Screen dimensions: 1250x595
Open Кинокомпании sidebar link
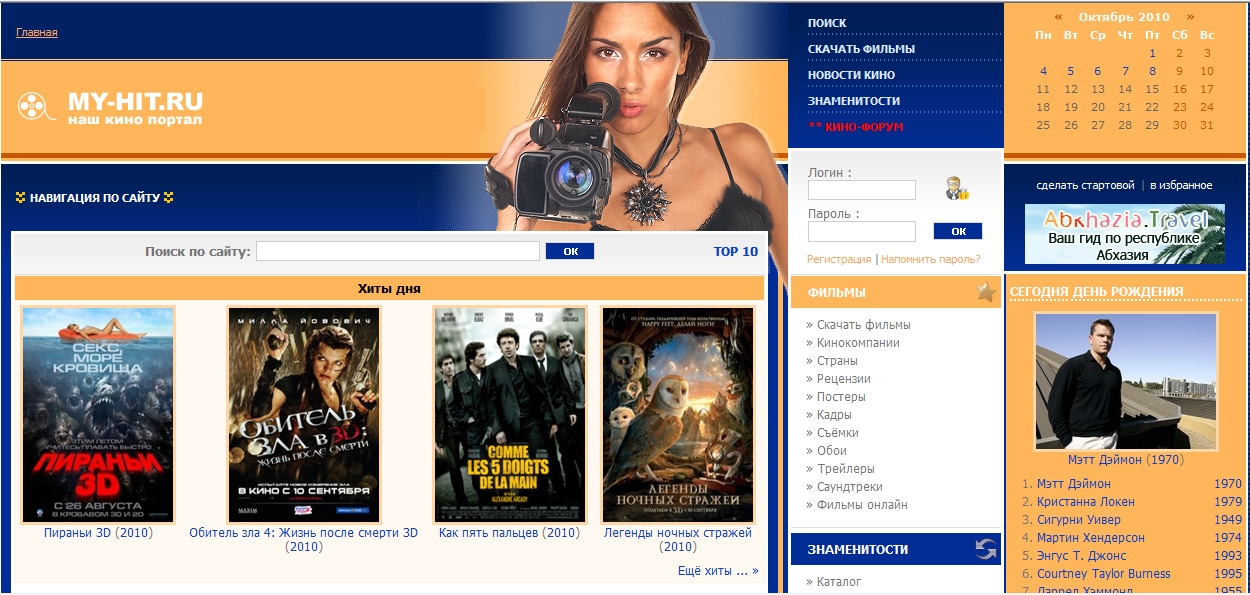click(858, 343)
